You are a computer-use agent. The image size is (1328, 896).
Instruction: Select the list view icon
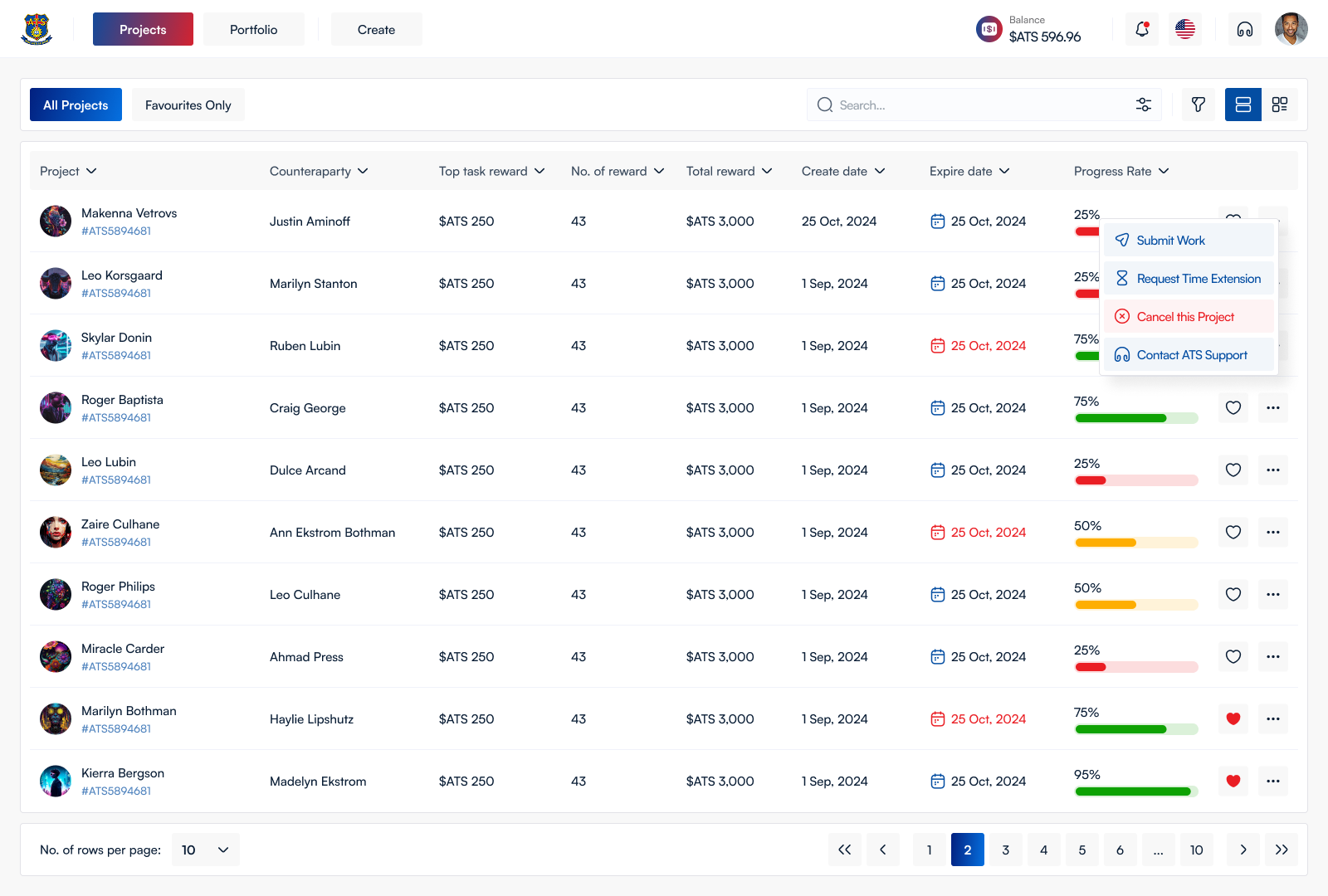pyautogui.click(x=1243, y=105)
